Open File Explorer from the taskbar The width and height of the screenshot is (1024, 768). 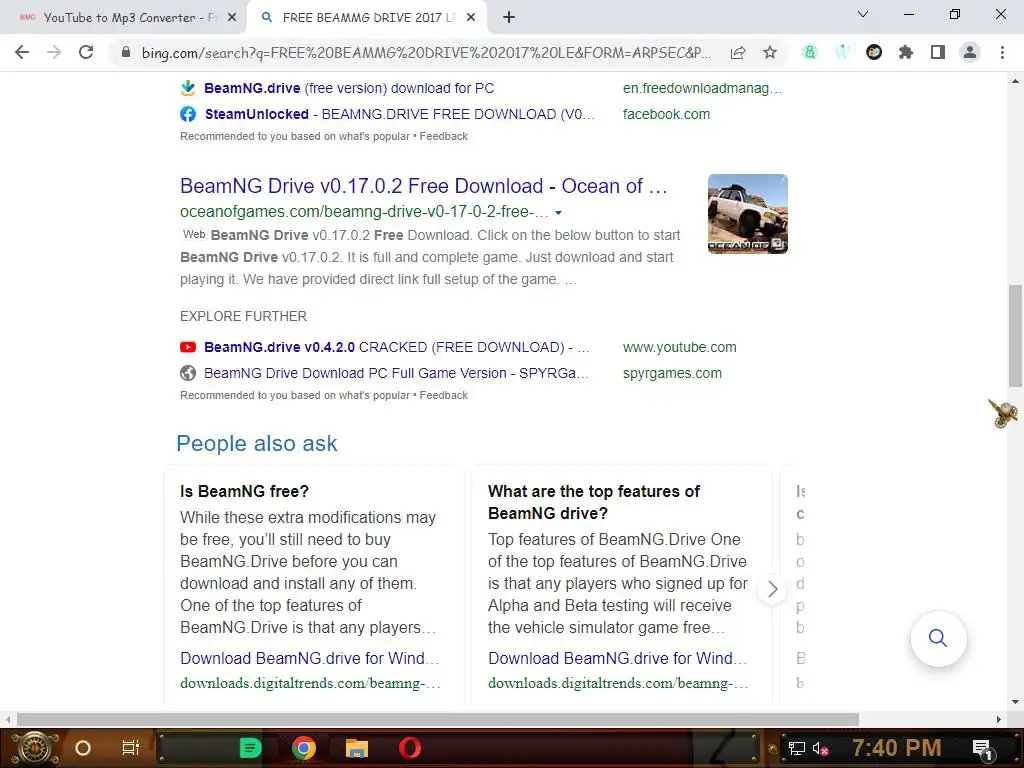[357, 748]
